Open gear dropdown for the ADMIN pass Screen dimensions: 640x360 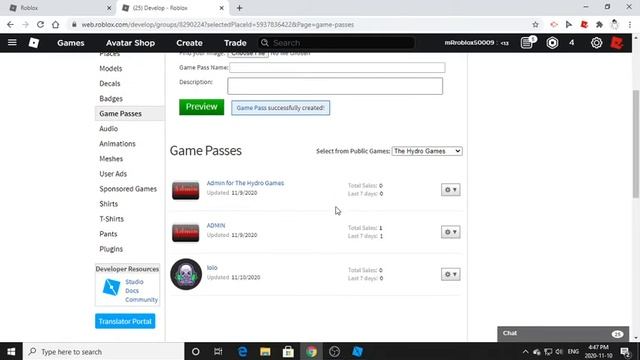tap(451, 232)
